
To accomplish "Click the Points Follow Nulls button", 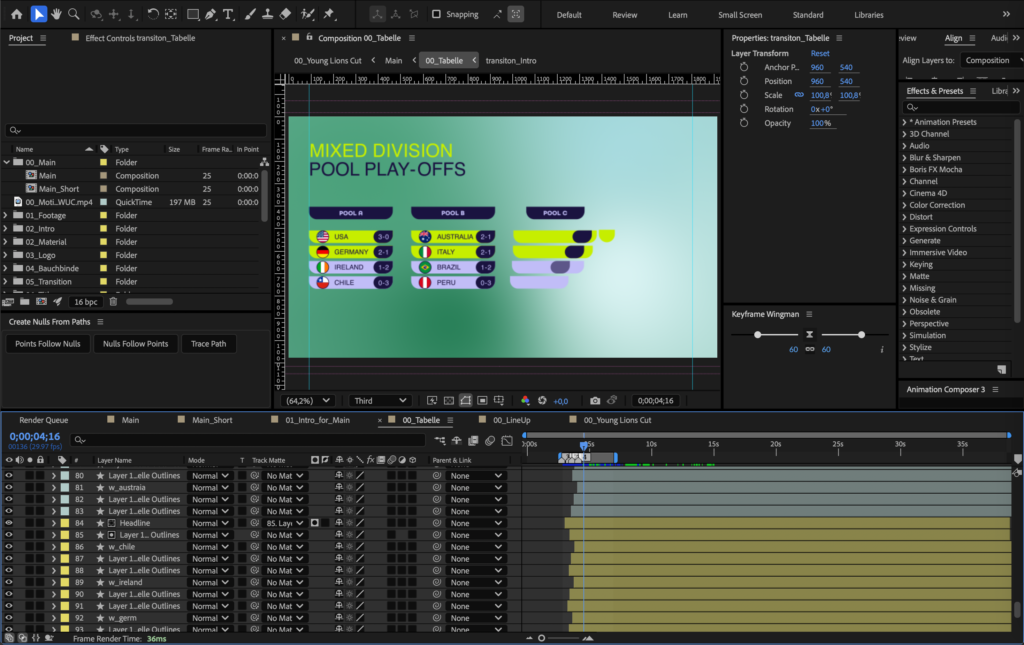I will tap(48, 343).
